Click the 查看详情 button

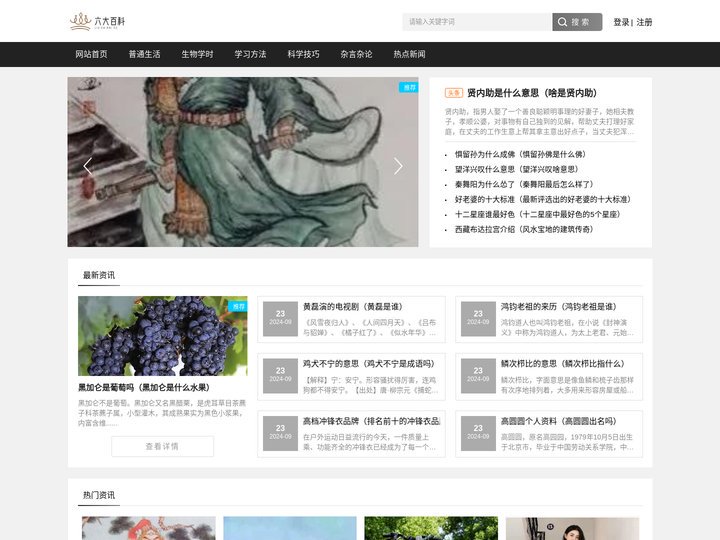(x=163, y=446)
